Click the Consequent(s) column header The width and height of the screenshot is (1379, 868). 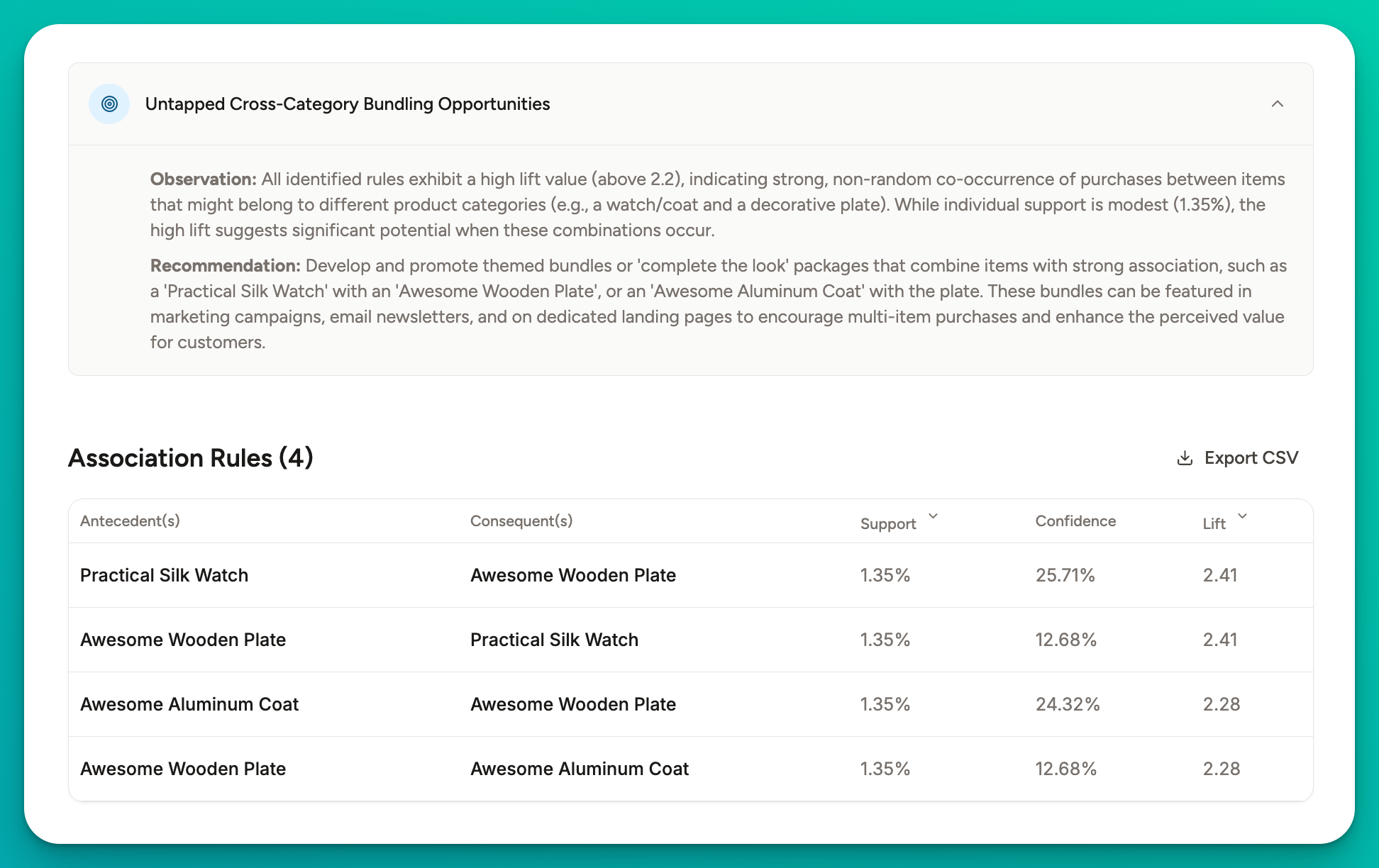click(x=521, y=521)
